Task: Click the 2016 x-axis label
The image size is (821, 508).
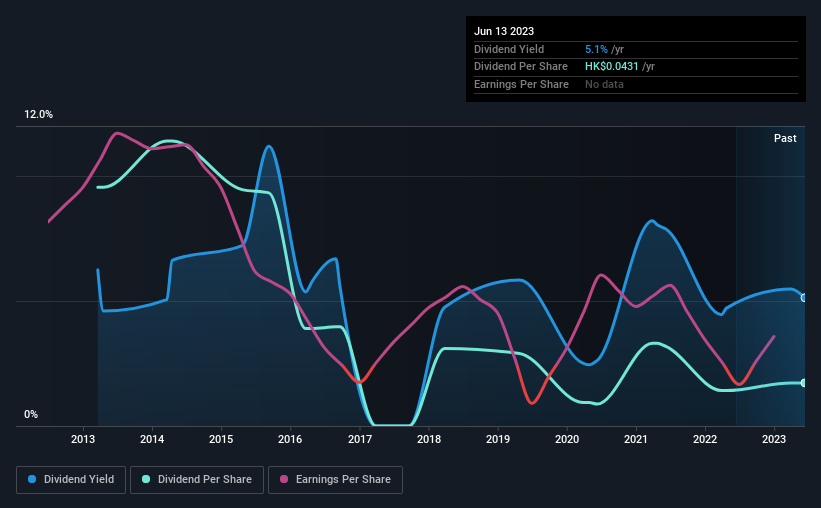Action: (290, 439)
